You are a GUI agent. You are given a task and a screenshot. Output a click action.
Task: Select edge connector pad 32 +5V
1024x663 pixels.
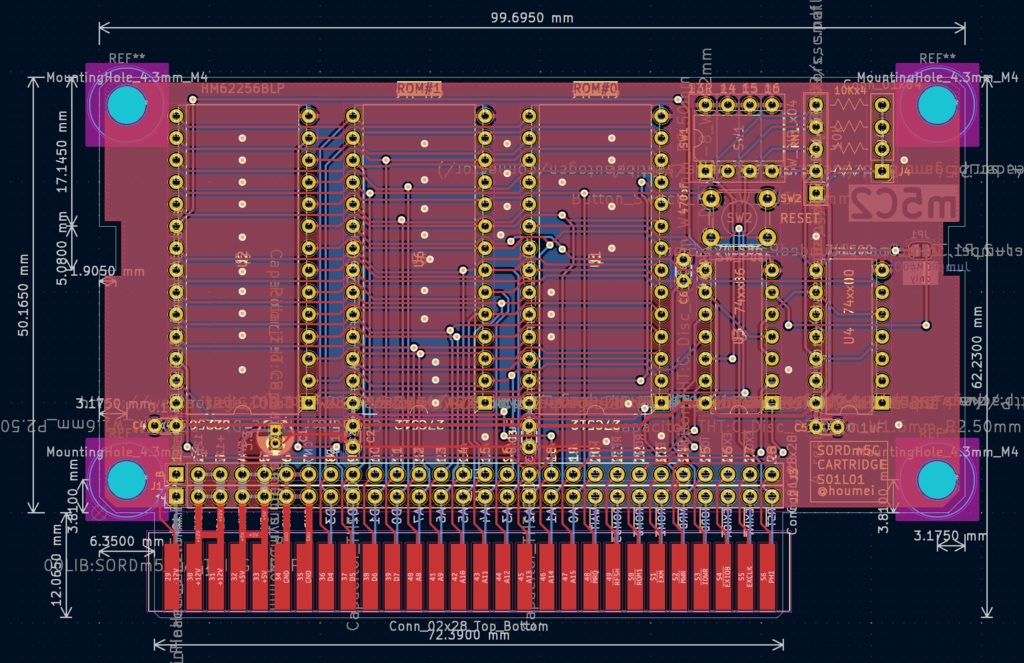[238, 577]
